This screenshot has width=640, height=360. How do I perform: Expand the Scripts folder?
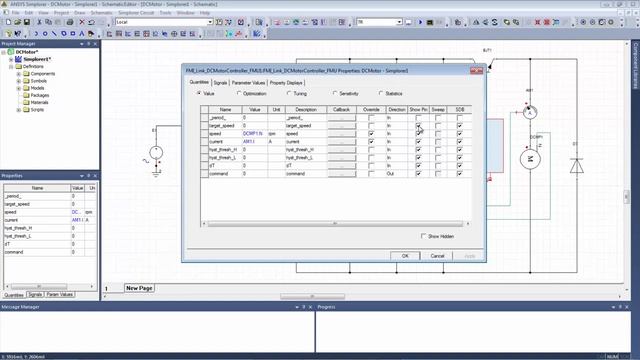[x=18, y=110]
